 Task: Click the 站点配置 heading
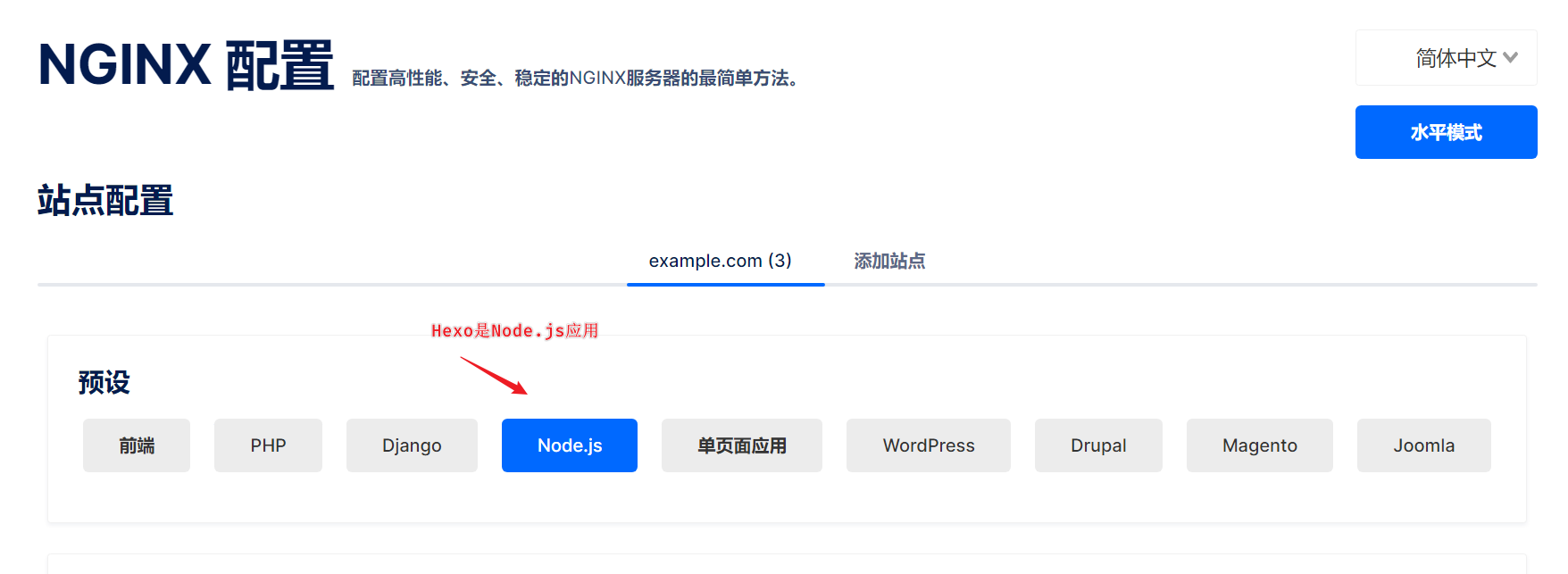click(x=105, y=201)
